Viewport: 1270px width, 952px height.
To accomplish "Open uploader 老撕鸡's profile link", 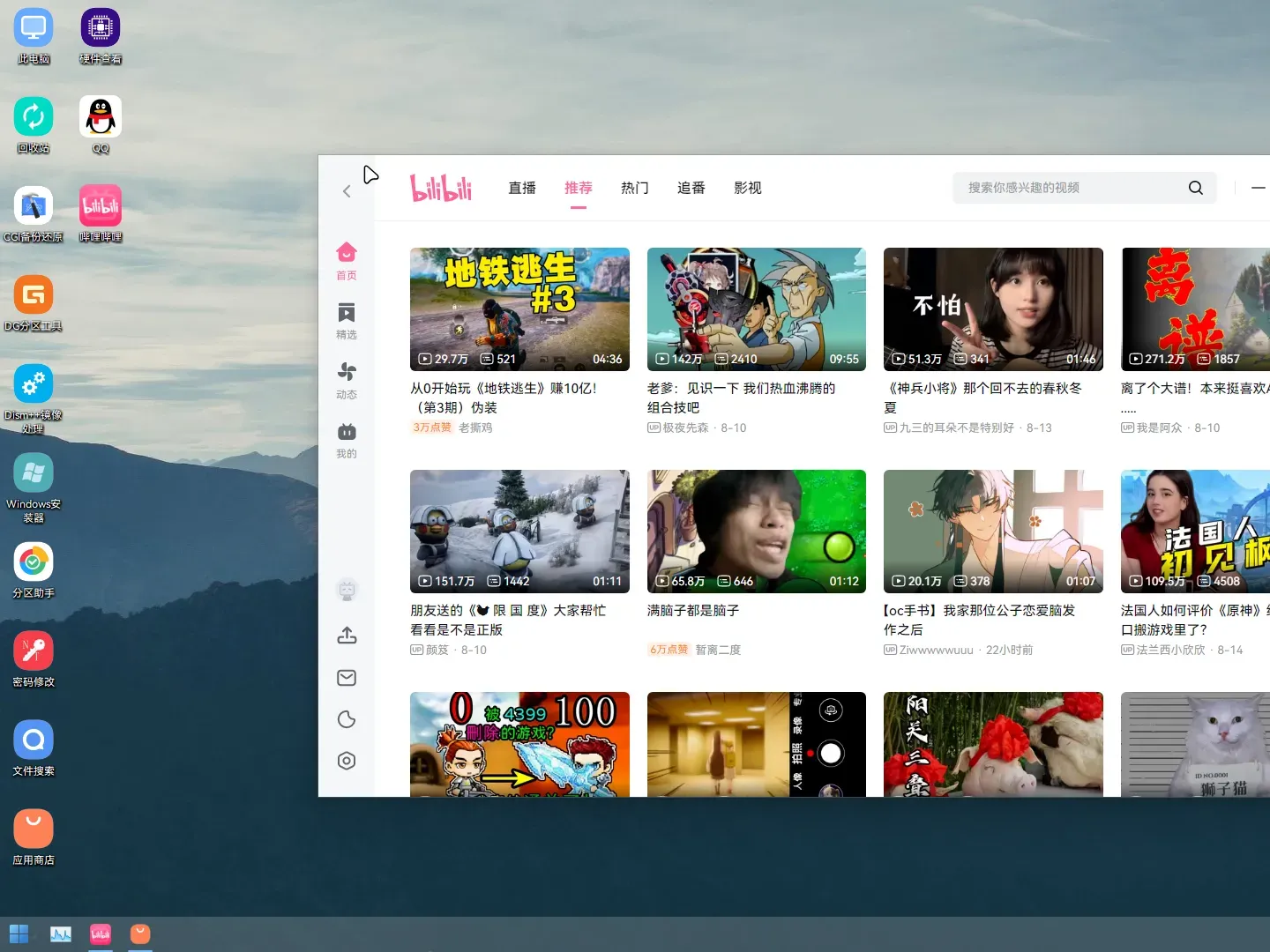I will 476,428.
